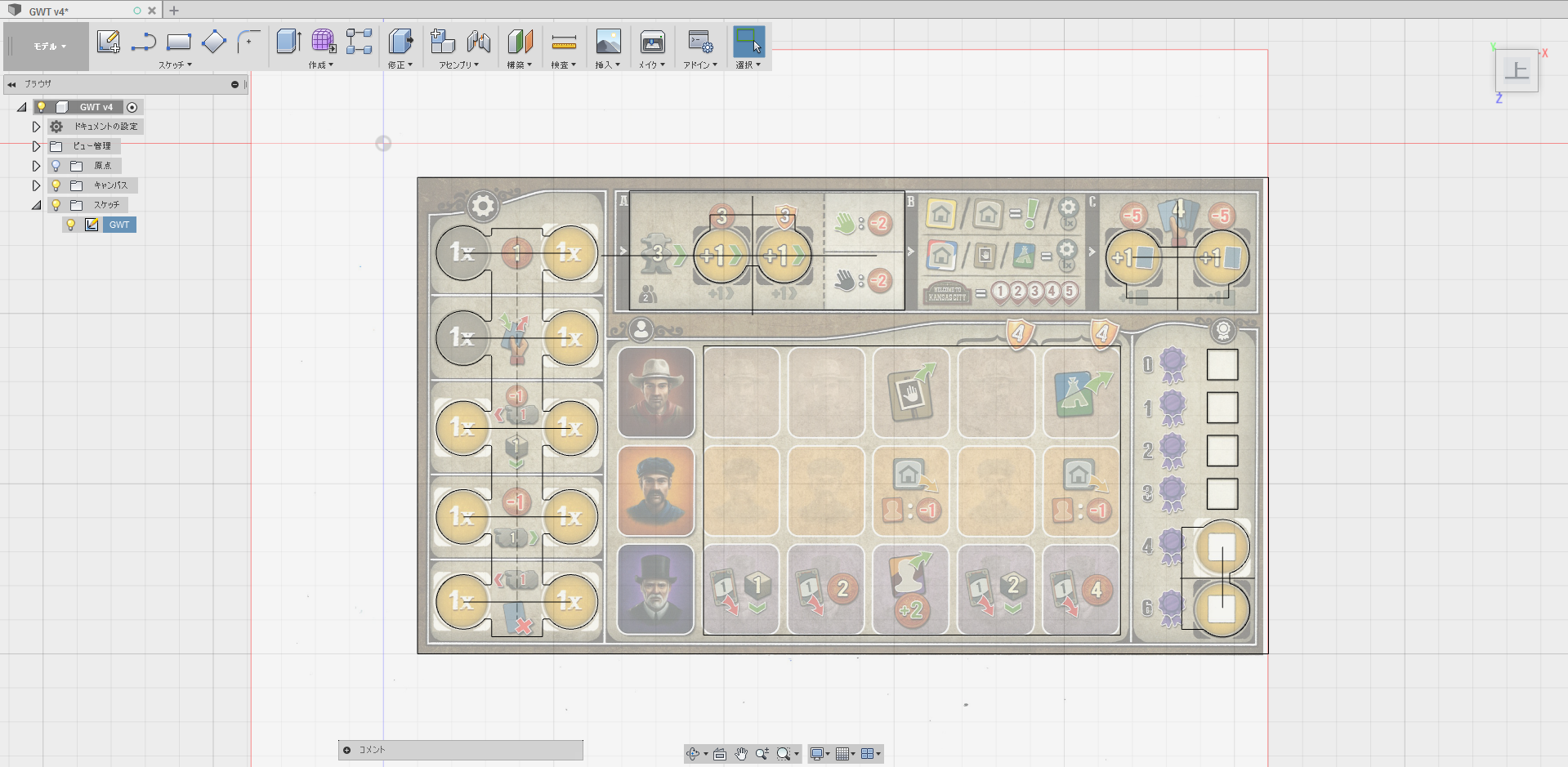
Task: Click the Zoom magnifier icon
Action: [762, 754]
